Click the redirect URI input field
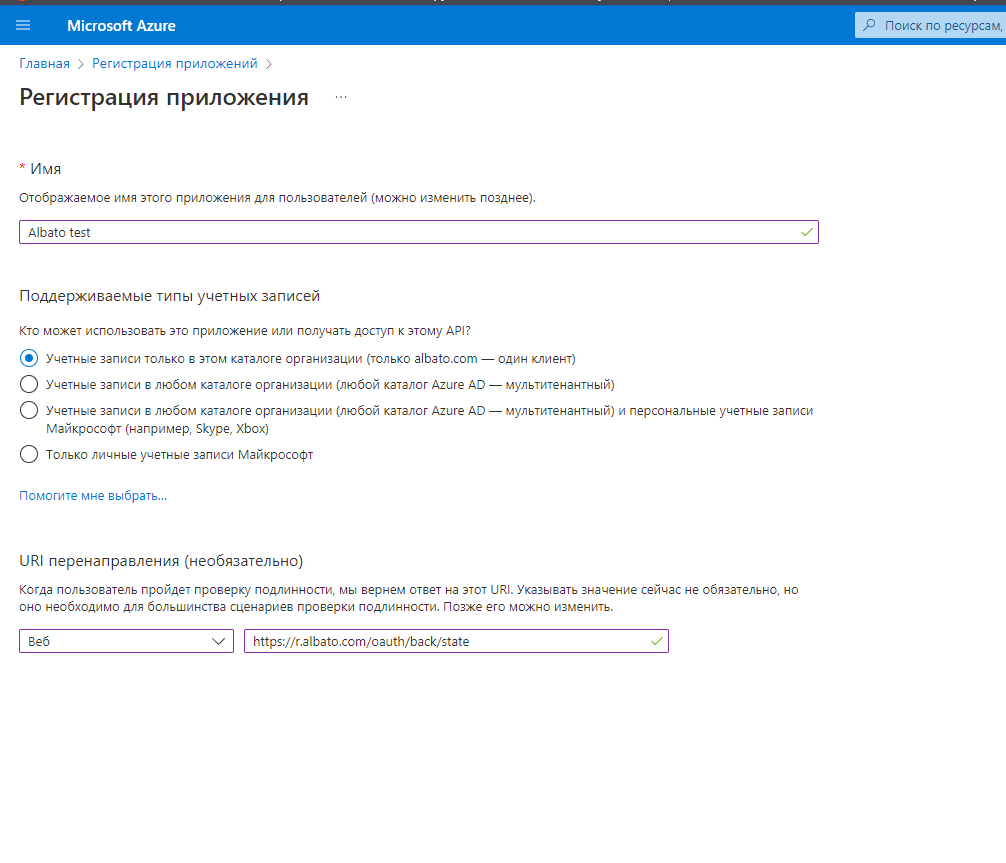This screenshot has height=863, width=1006. pos(456,641)
